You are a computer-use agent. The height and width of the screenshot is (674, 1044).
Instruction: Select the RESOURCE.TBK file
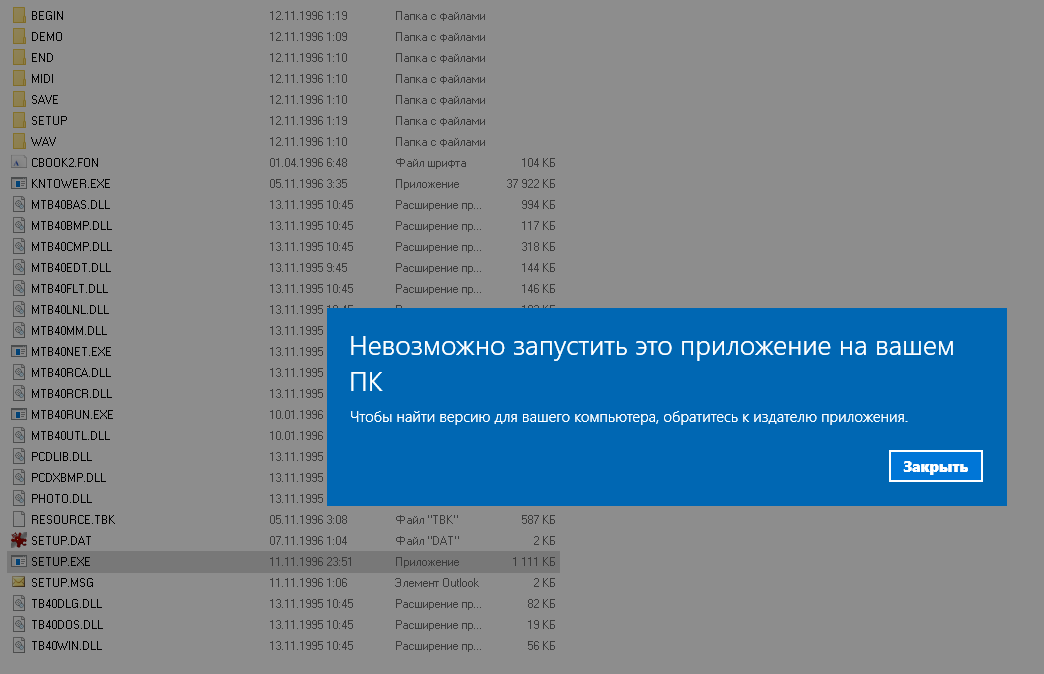tap(72, 519)
